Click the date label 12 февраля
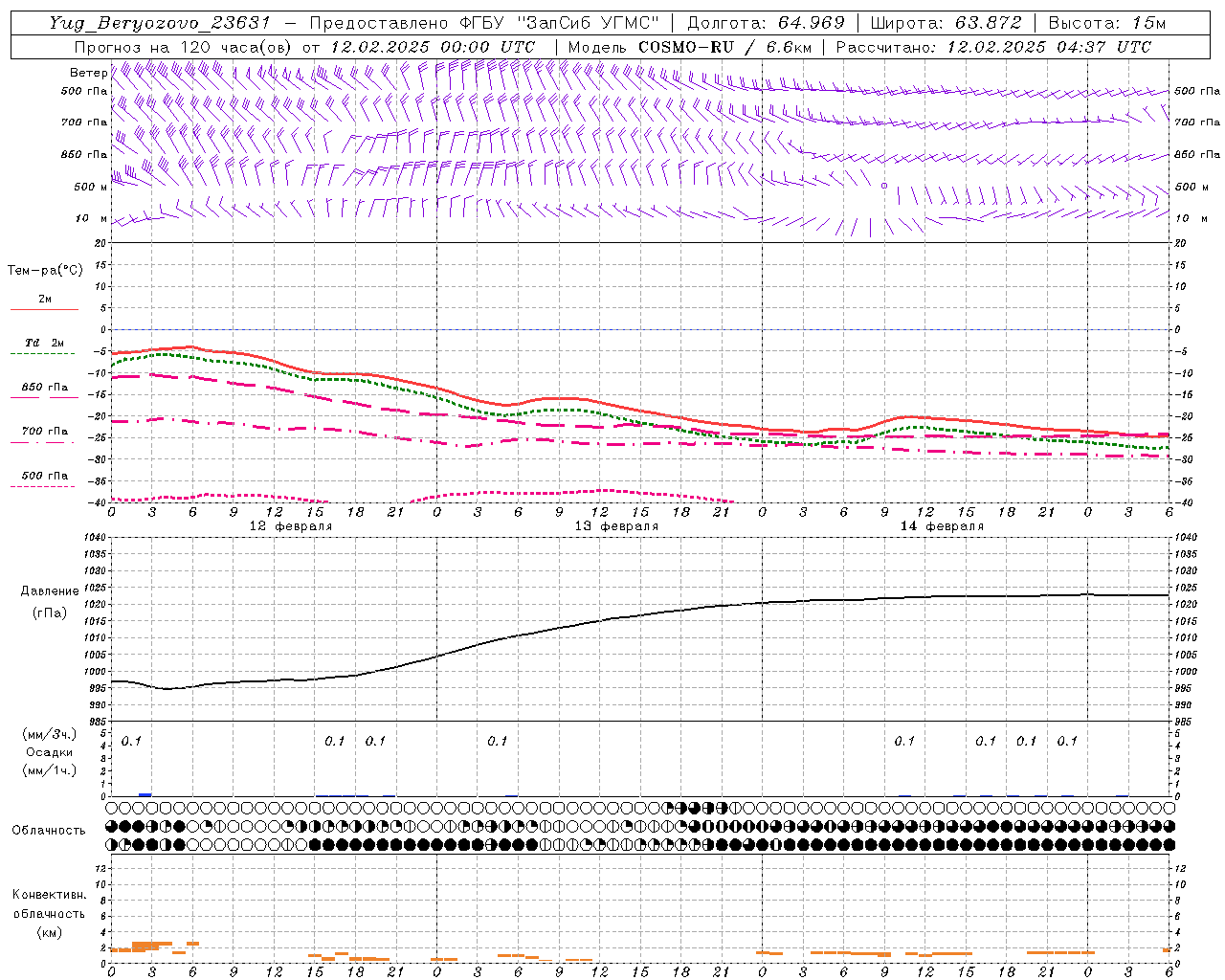Viewport: 1225px width, 980px height. tap(291, 526)
